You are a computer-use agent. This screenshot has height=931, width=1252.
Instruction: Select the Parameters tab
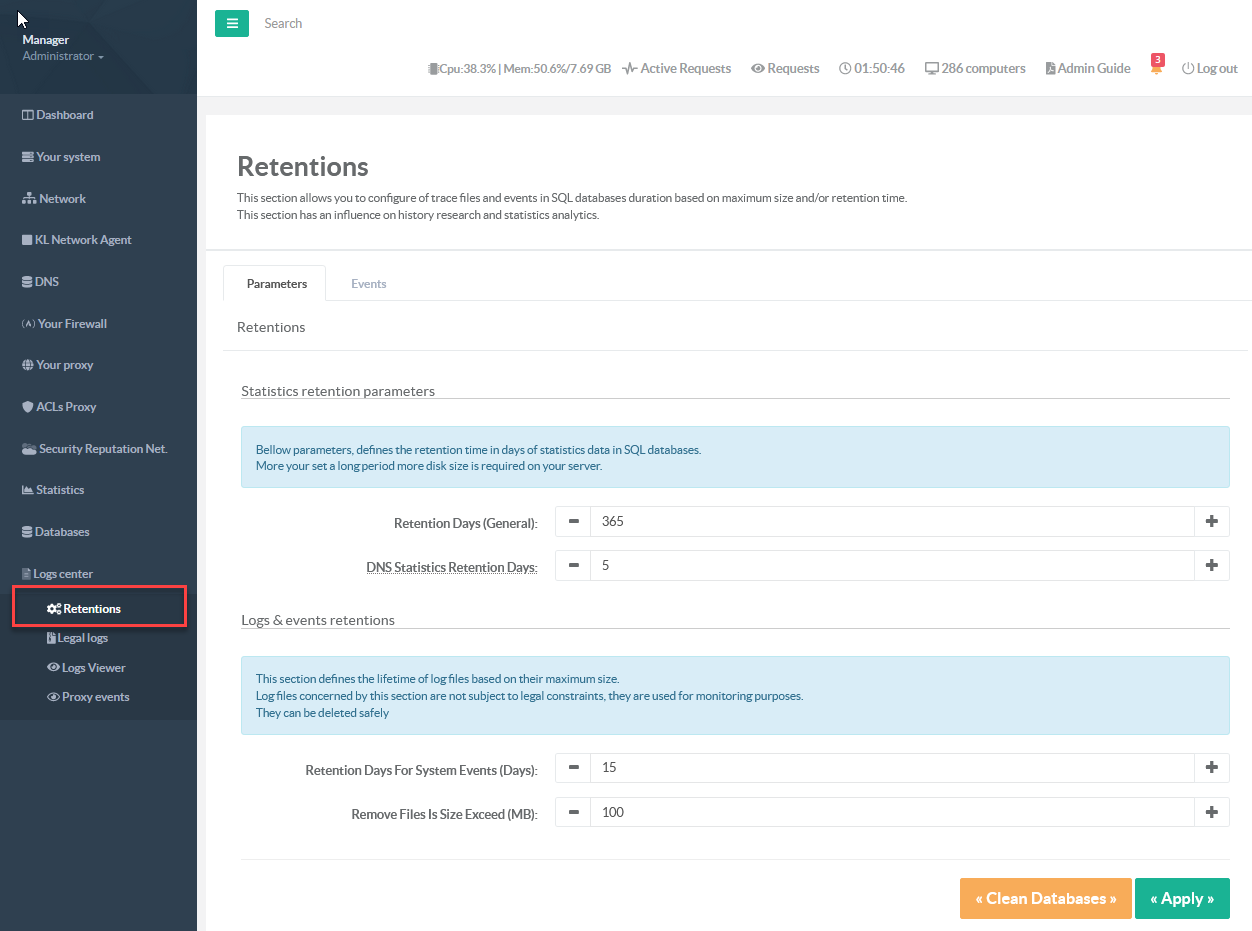[x=276, y=284]
